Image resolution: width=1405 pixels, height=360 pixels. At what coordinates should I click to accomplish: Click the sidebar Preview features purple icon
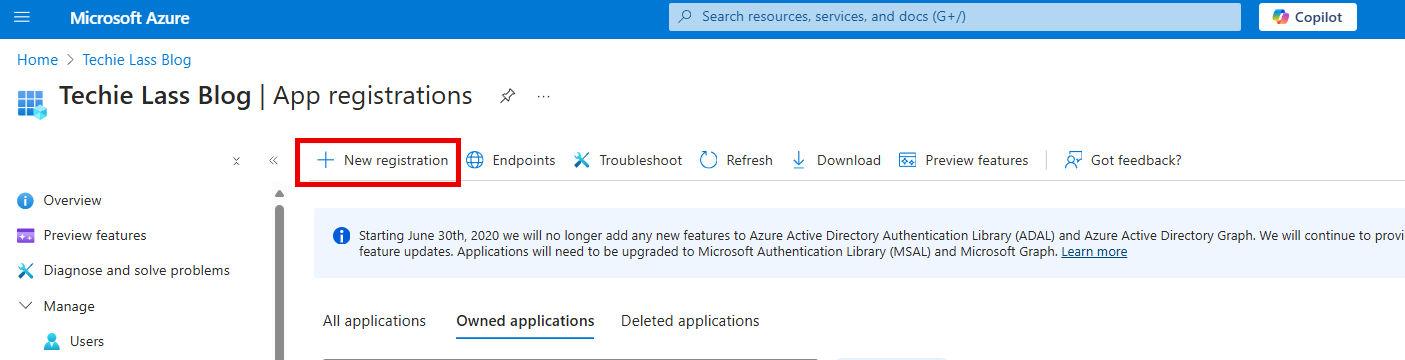(26, 236)
